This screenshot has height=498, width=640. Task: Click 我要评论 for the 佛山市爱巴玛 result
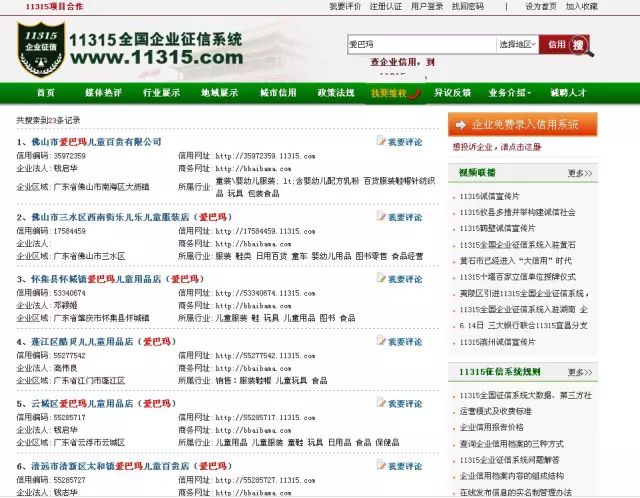pyautogui.click(x=405, y=142)
